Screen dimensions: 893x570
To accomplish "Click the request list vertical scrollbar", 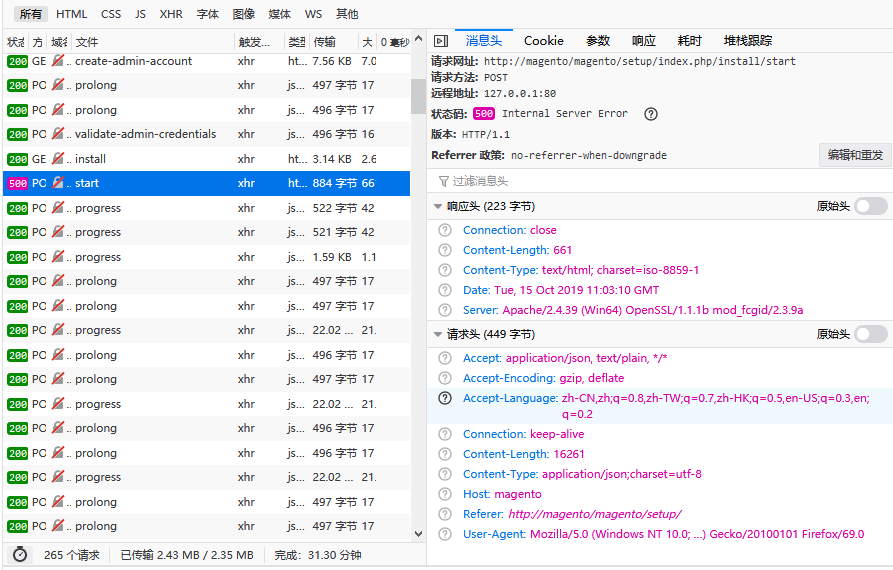I will pos(417,95).
